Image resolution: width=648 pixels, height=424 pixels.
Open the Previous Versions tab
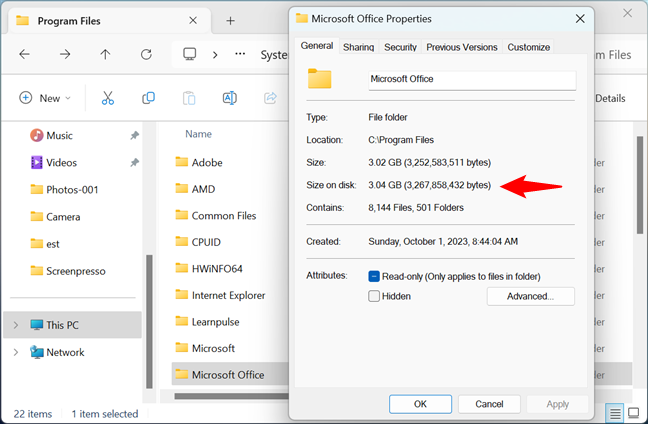[461, 47]
